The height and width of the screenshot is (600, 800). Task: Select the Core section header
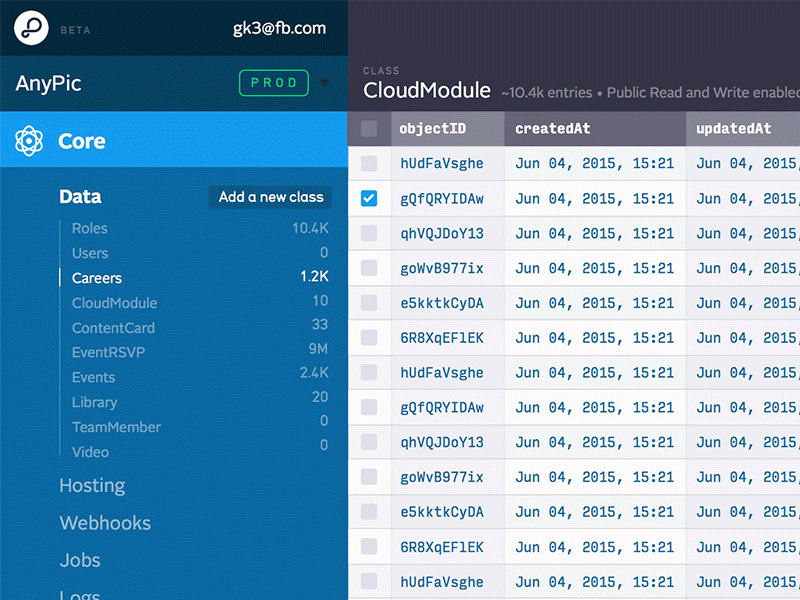[173, 139]
